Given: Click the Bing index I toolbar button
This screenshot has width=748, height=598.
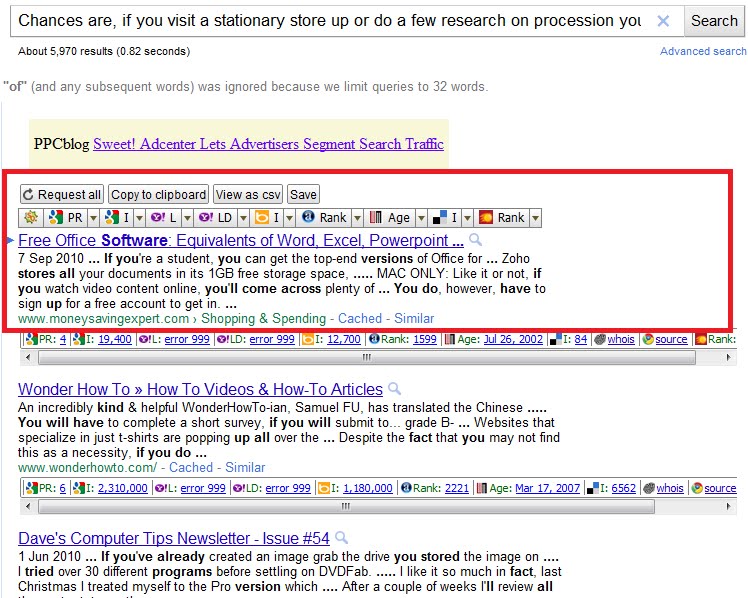Looking at the screenshot, I should [x=267, y=218].
